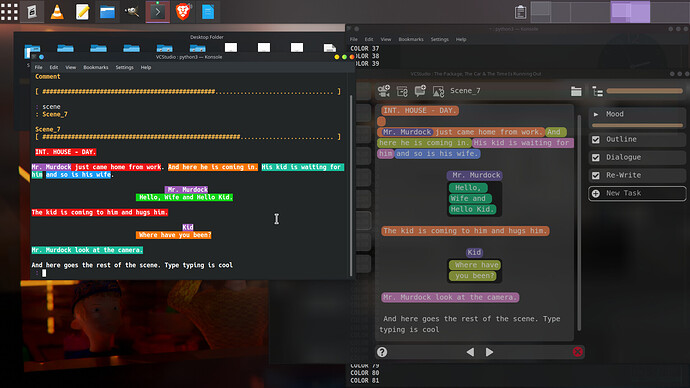Toggle the Re-Write checkbox

tap(596, 176)
